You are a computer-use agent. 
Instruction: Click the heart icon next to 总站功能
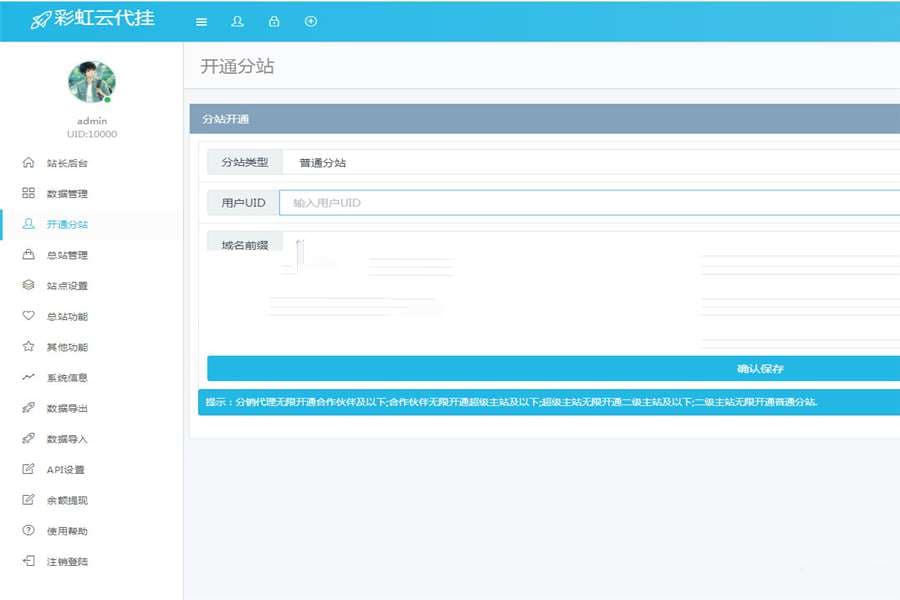coord(28,315)
